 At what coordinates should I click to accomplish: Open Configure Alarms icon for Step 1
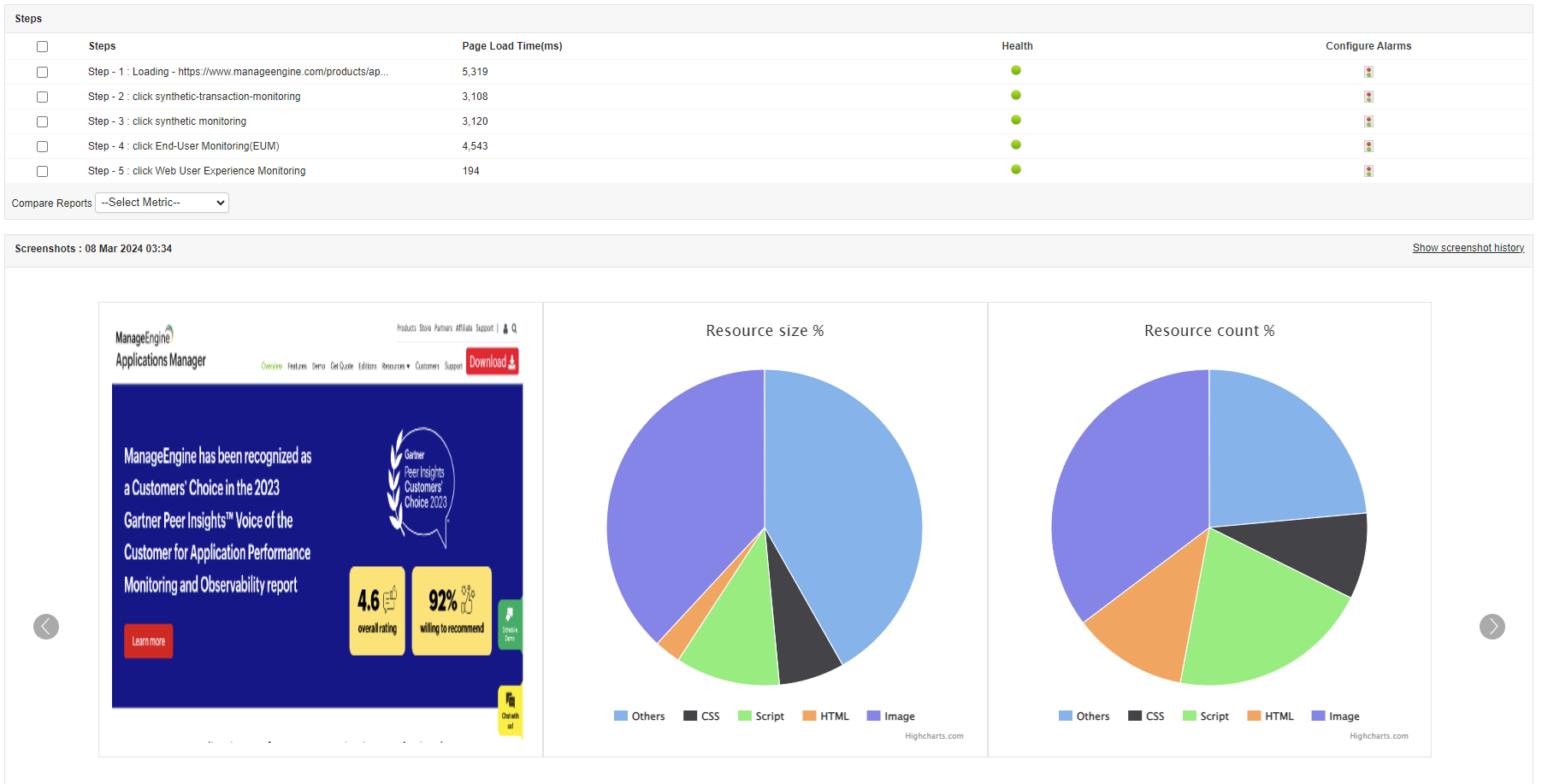tap(1368, 72)
